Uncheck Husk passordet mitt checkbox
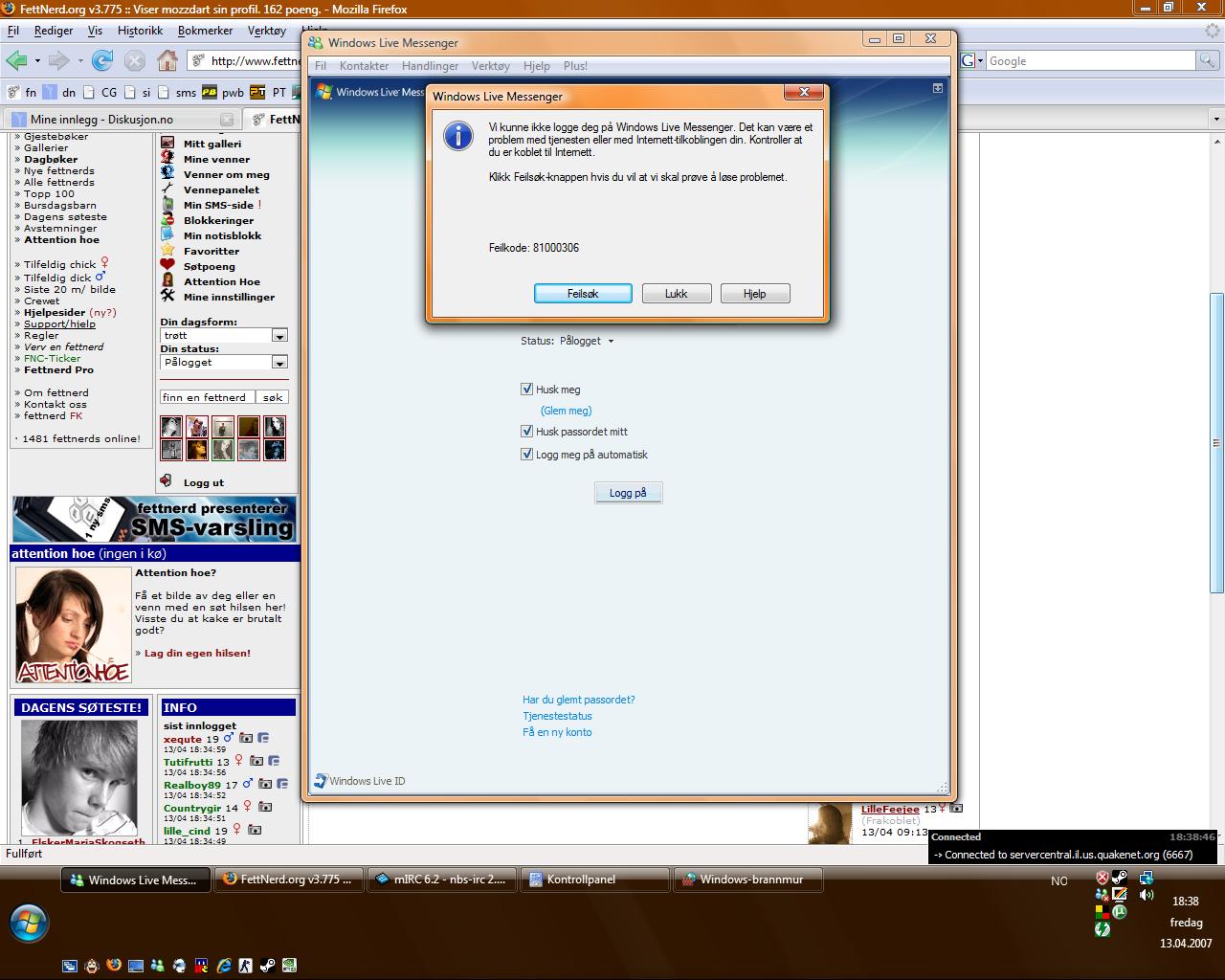The height and width of the screenshot is (980, 1225). (526, 431)
